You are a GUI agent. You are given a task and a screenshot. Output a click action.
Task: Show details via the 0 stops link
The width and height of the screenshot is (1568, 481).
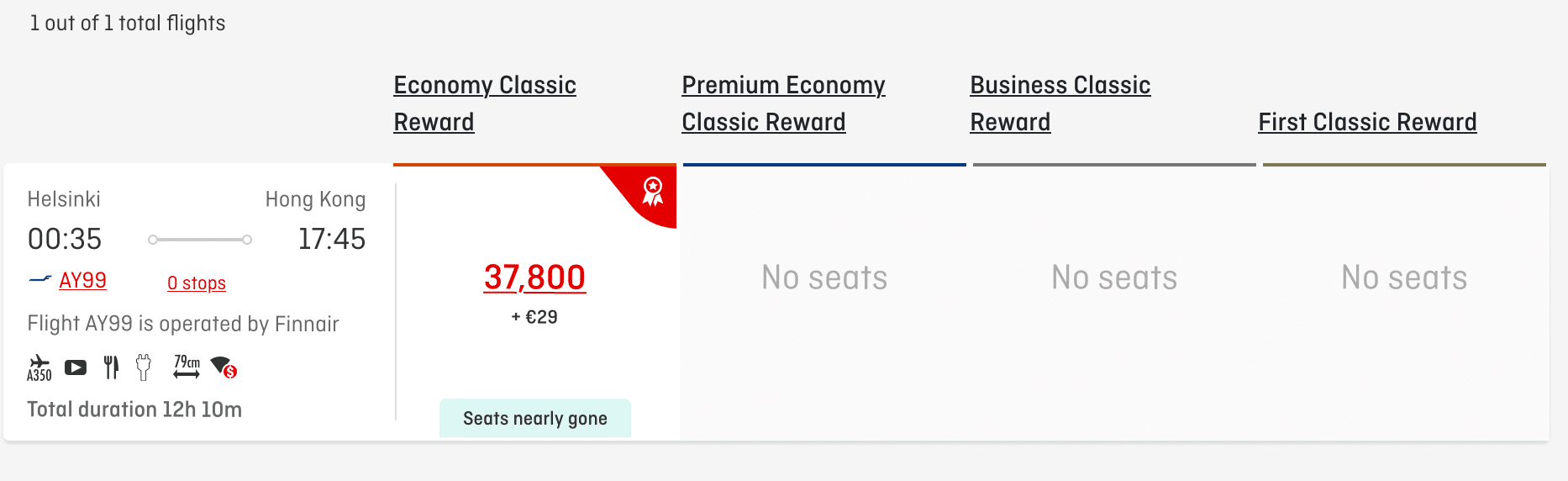197,283
